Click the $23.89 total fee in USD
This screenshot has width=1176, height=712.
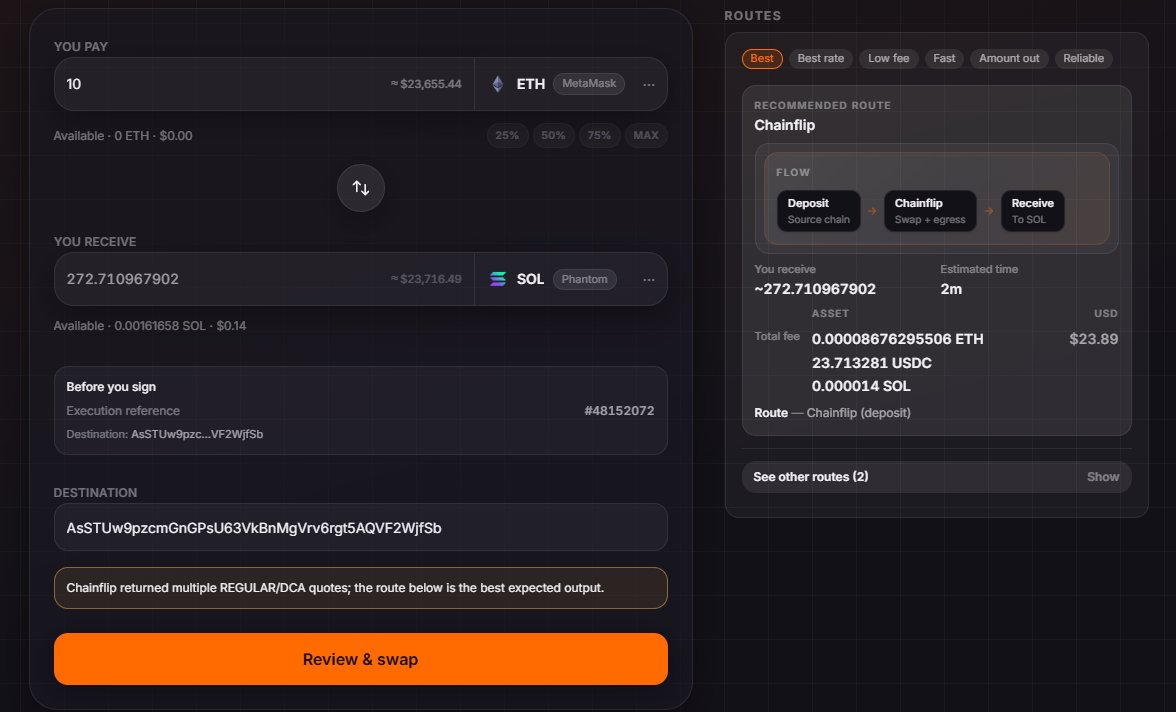click(1094, 339)
